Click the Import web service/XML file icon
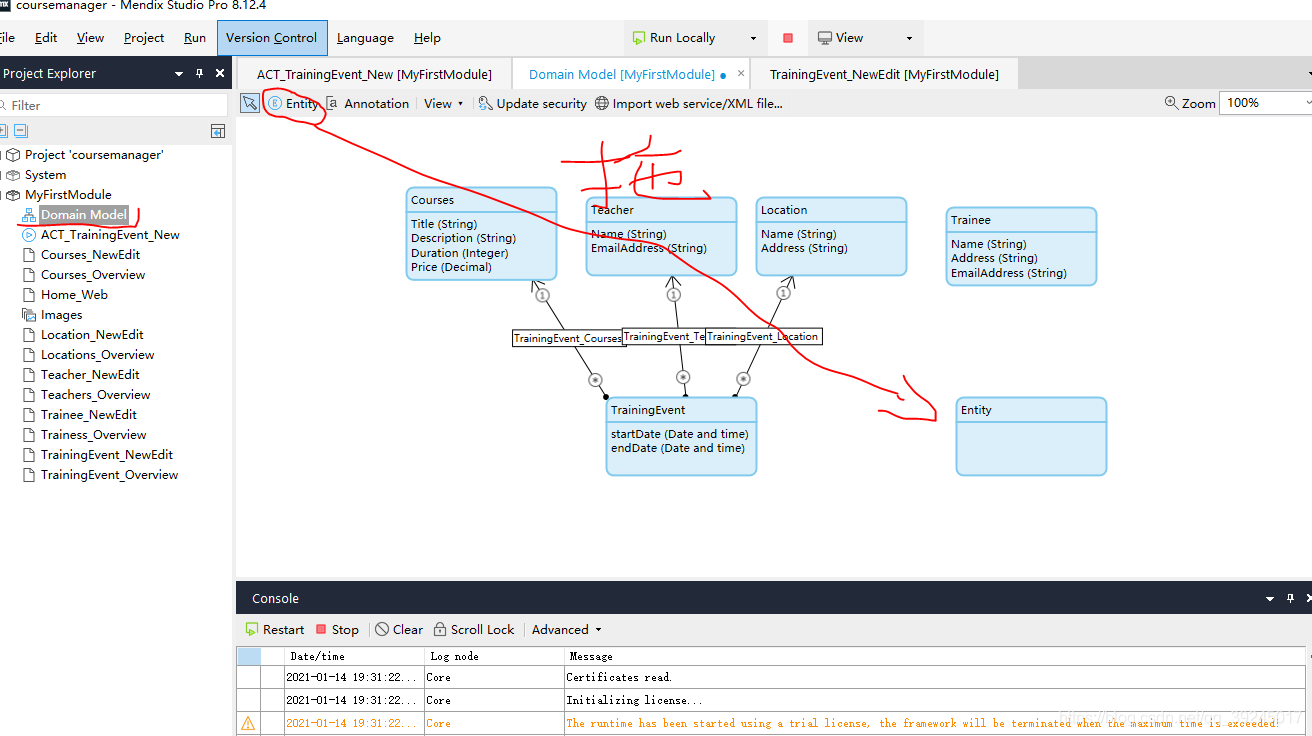 click(x=602, y=103)
